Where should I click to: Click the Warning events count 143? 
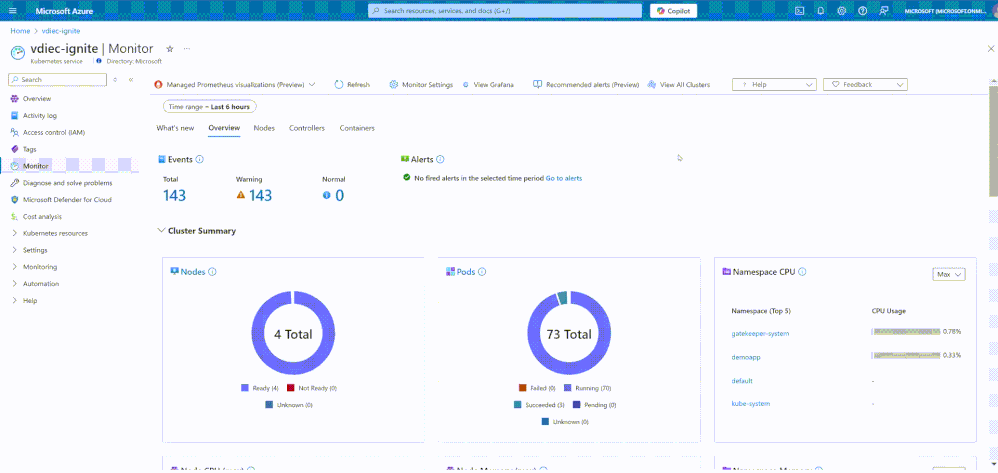click(x=260, y=195)
